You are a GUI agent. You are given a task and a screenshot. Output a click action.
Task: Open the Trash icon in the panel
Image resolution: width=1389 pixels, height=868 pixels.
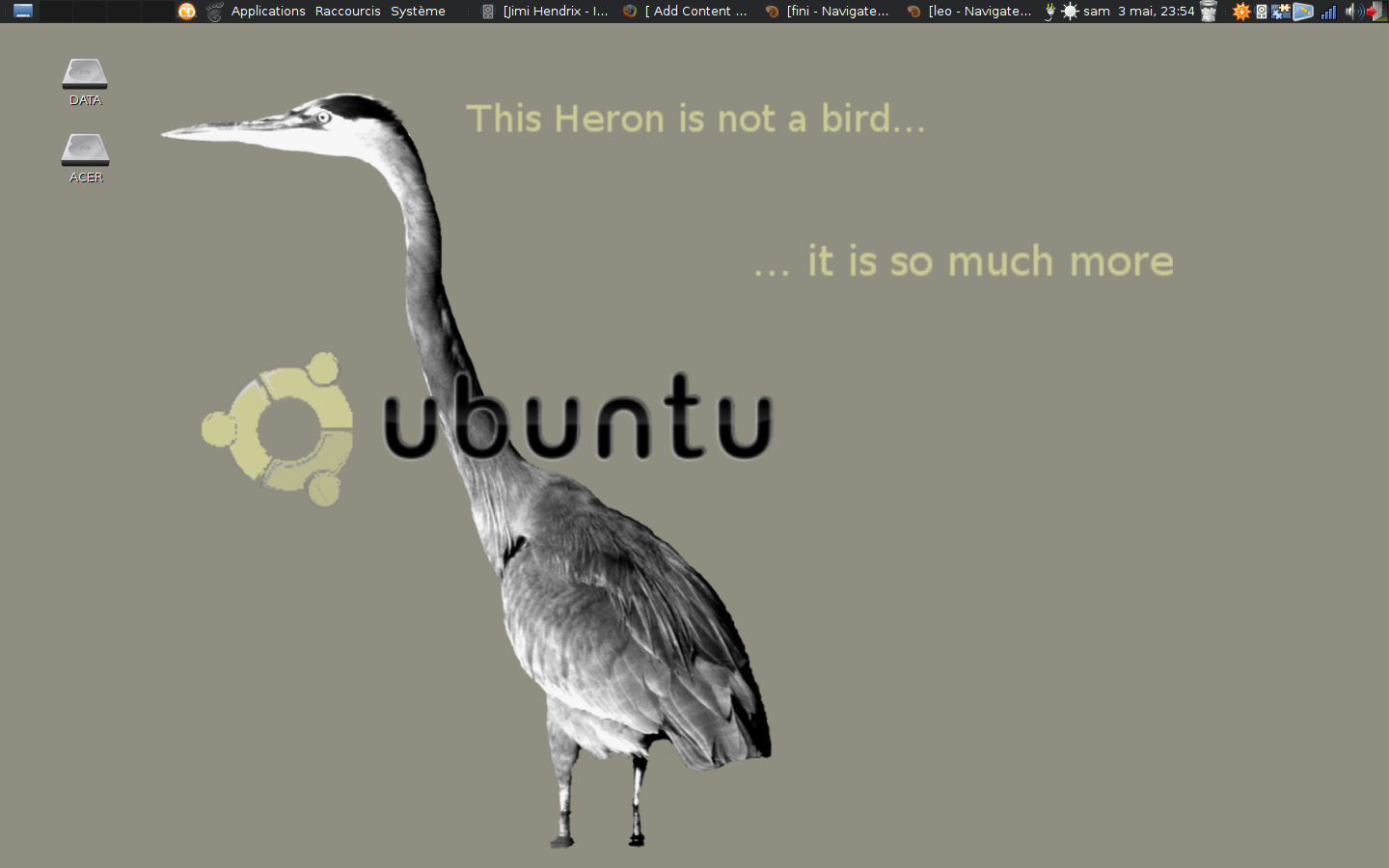pyautogui.click(x=1209, y=12)
